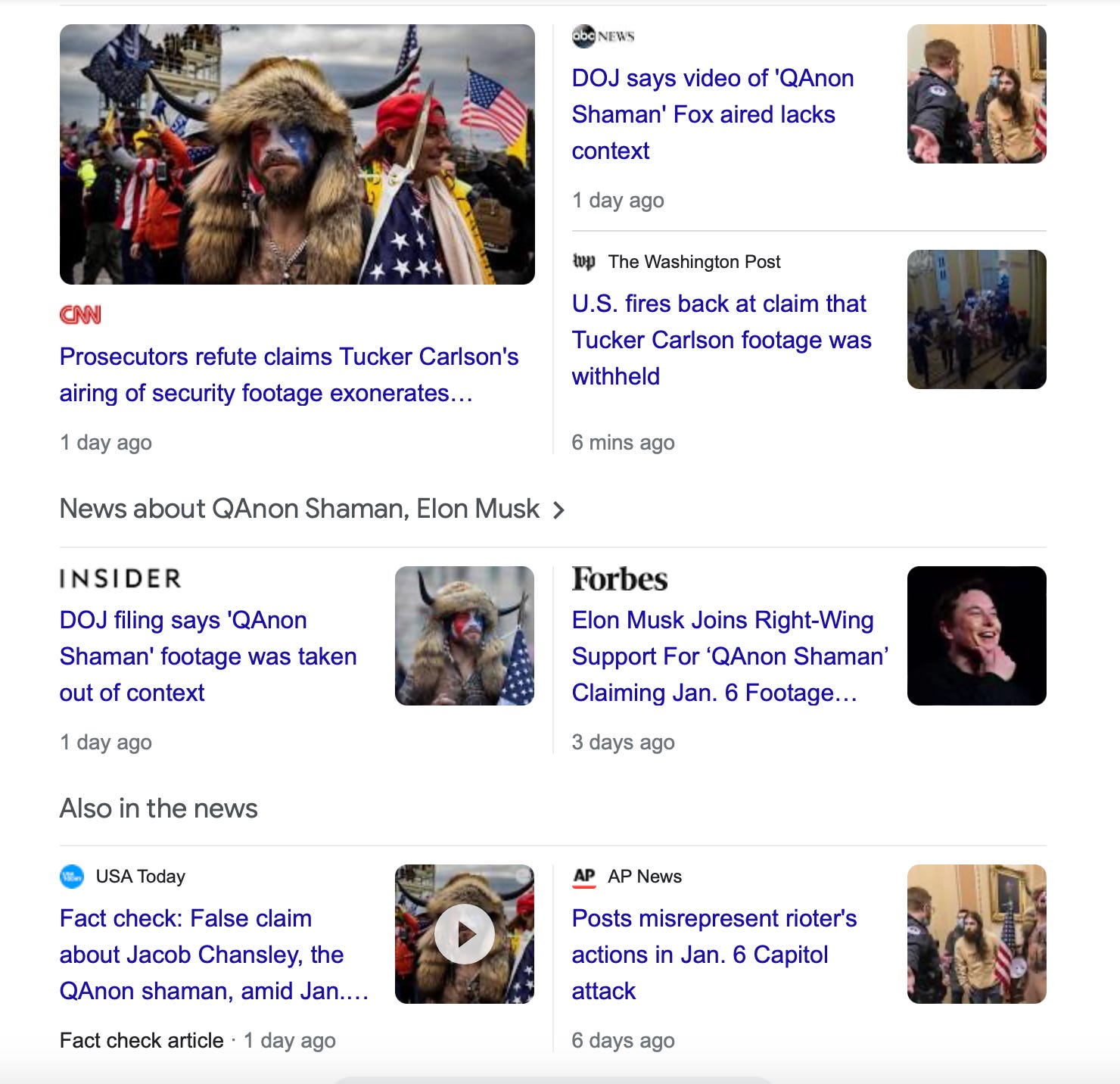Click 'The Washington Post' source name
Image resolution: width=1120 pixels, height=1084 pixels.
coord(695,262)
